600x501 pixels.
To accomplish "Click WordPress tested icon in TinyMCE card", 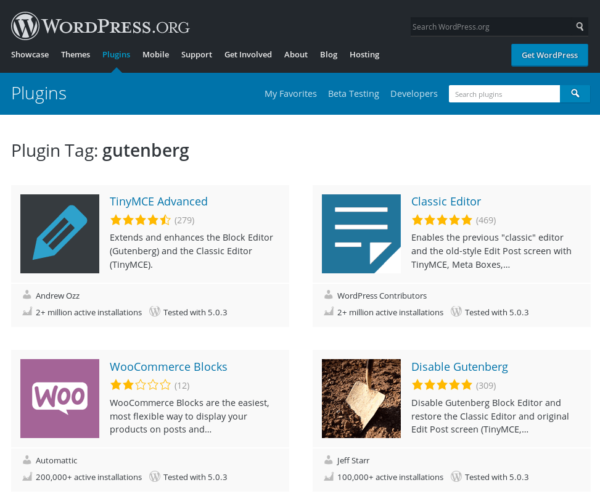I will pos(155,312).
